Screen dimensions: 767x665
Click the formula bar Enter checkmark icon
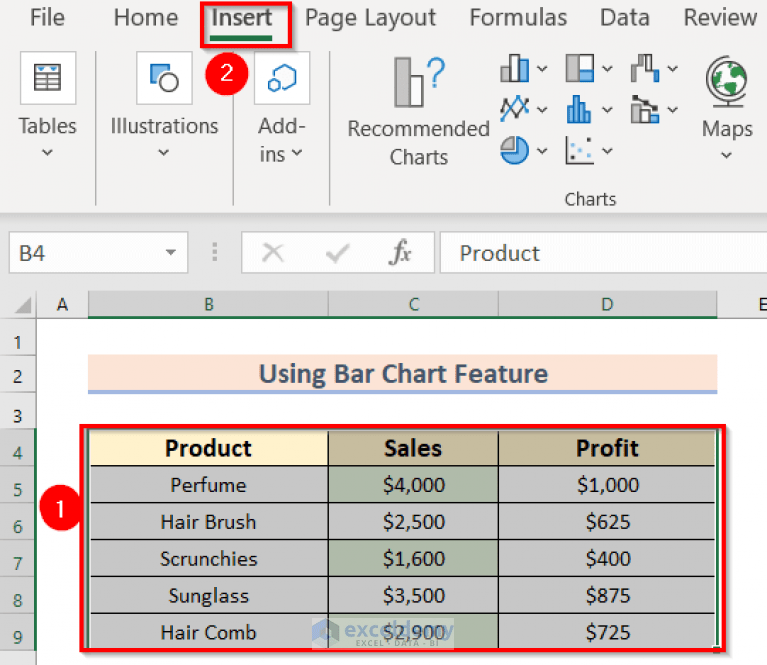tap(337, 253)
